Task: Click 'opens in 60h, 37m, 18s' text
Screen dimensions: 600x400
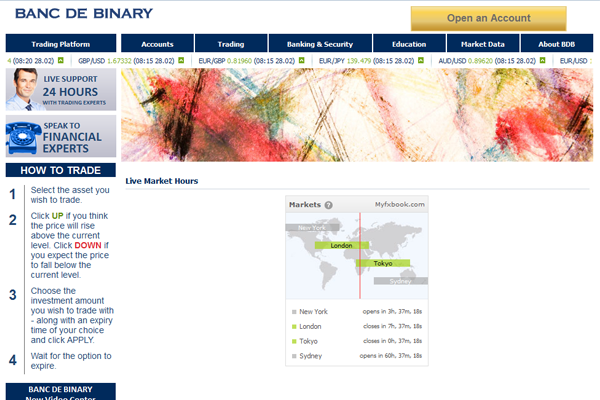Action: (x=391, y=356)
